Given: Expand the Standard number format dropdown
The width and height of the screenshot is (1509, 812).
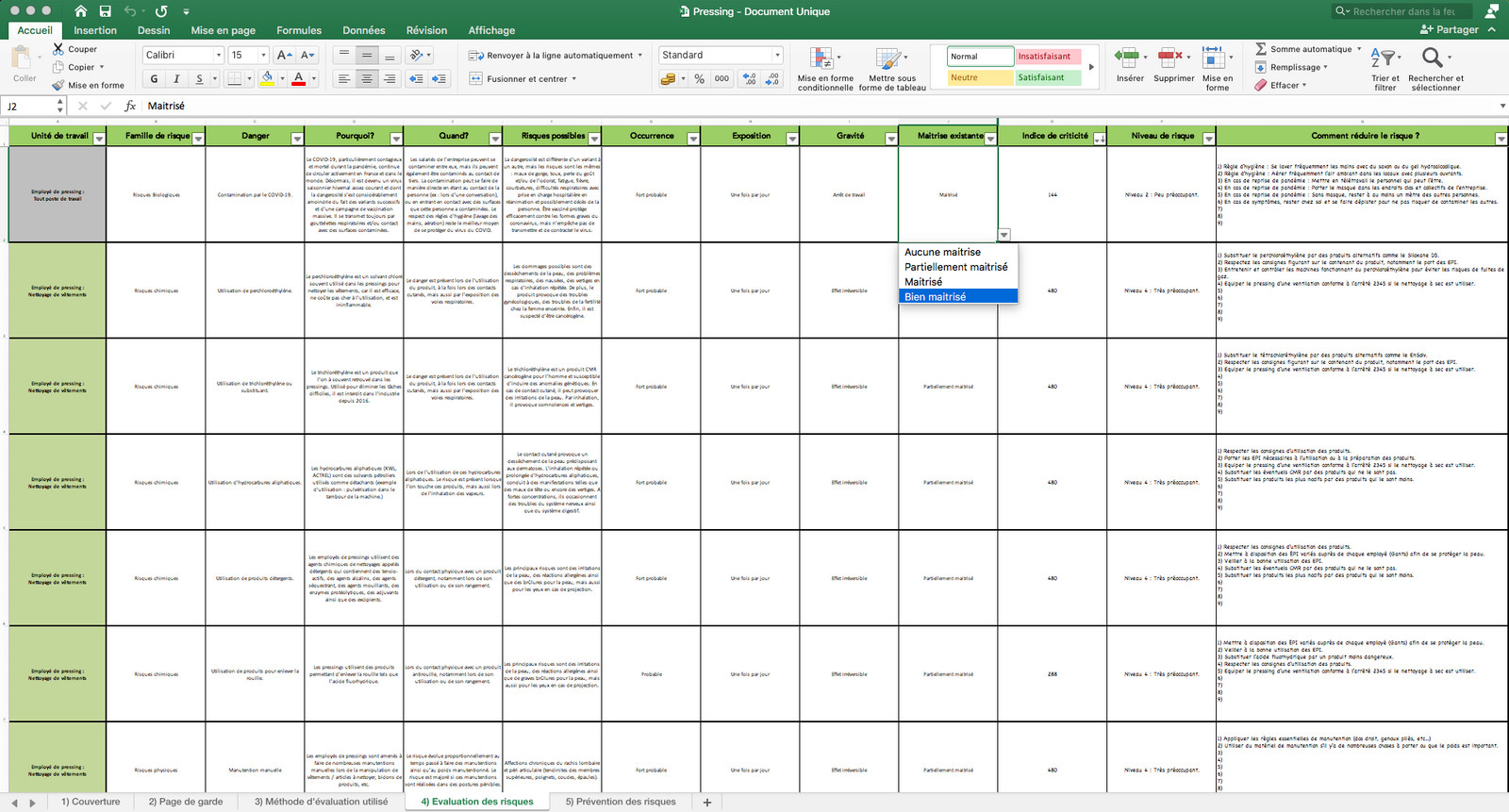Looking at the screenshot, I should coord(777,56).
